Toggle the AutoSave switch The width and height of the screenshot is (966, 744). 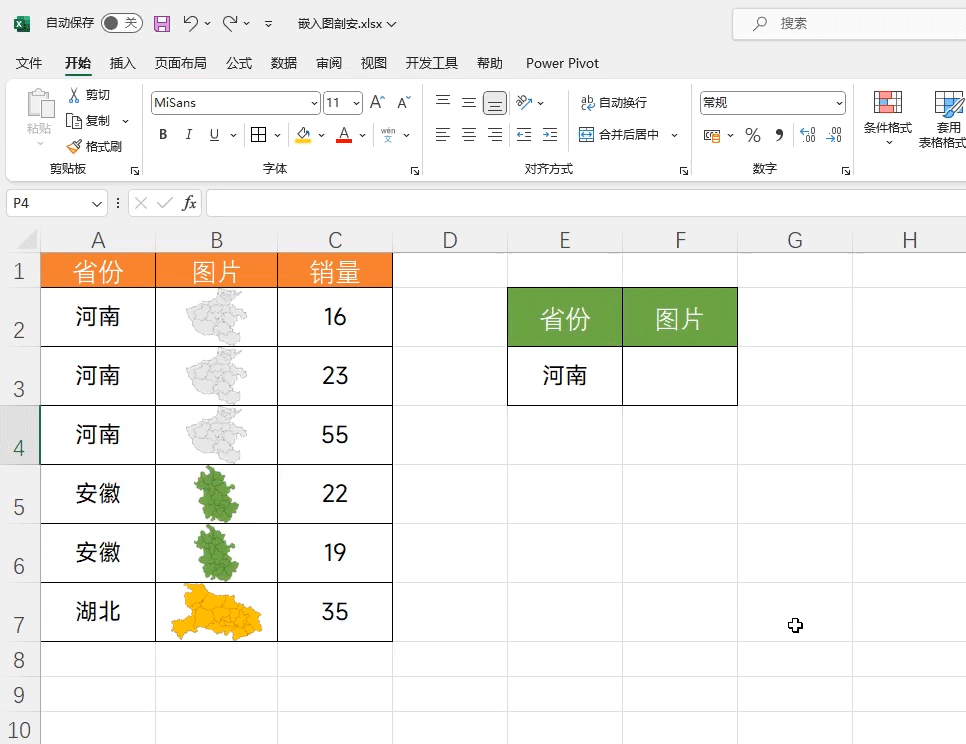pos(121,23)
